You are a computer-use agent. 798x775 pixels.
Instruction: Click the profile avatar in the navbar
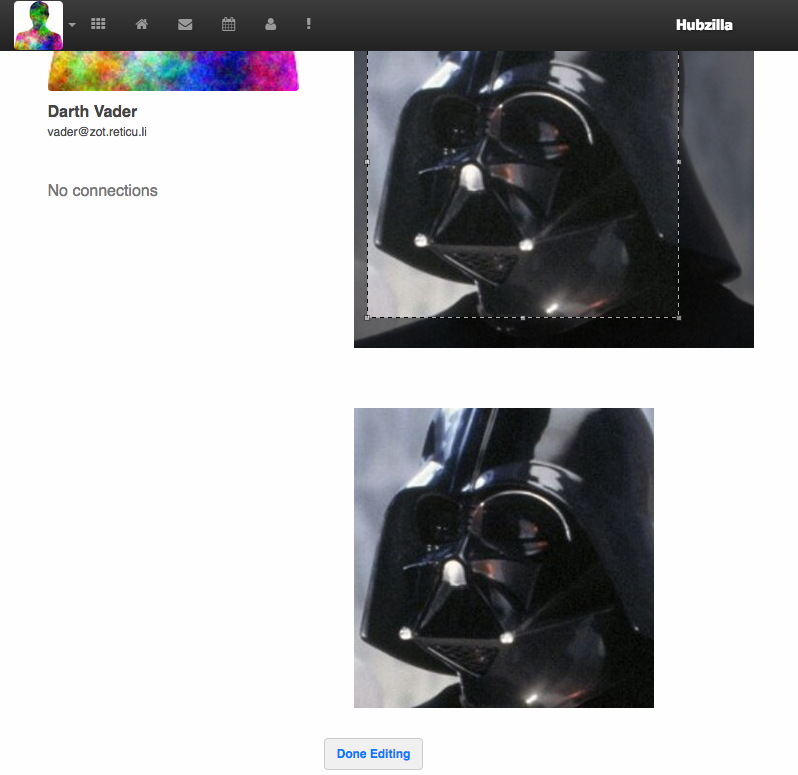pos(38,25)
